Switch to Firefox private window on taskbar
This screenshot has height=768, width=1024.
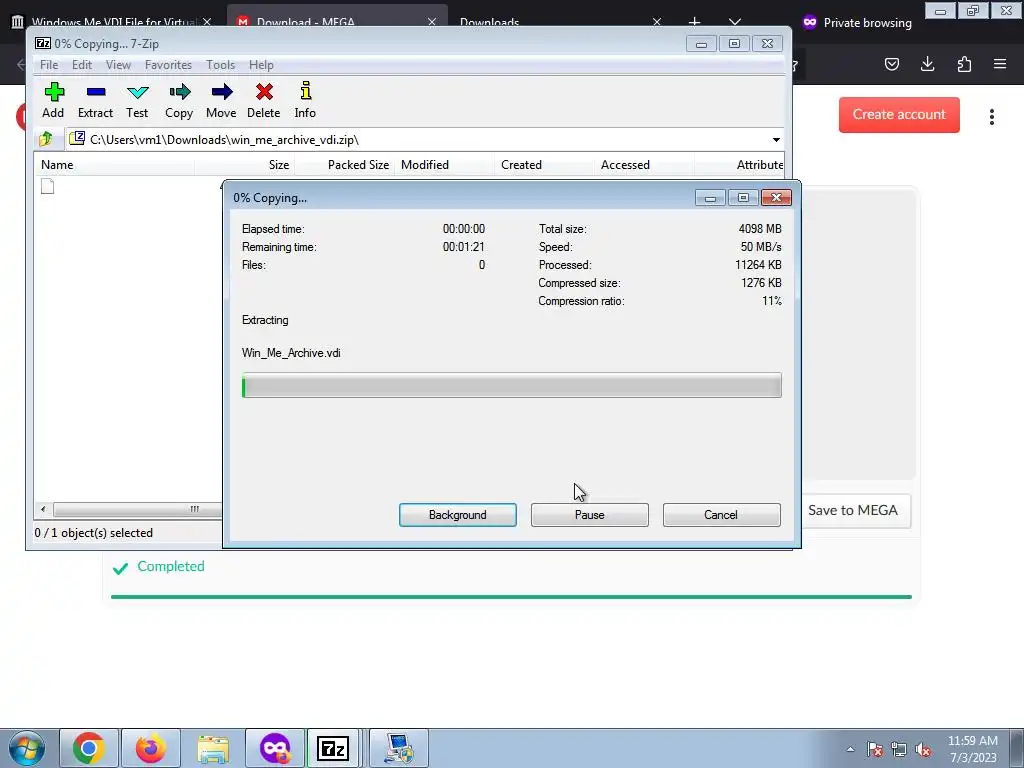coord(275,748)
